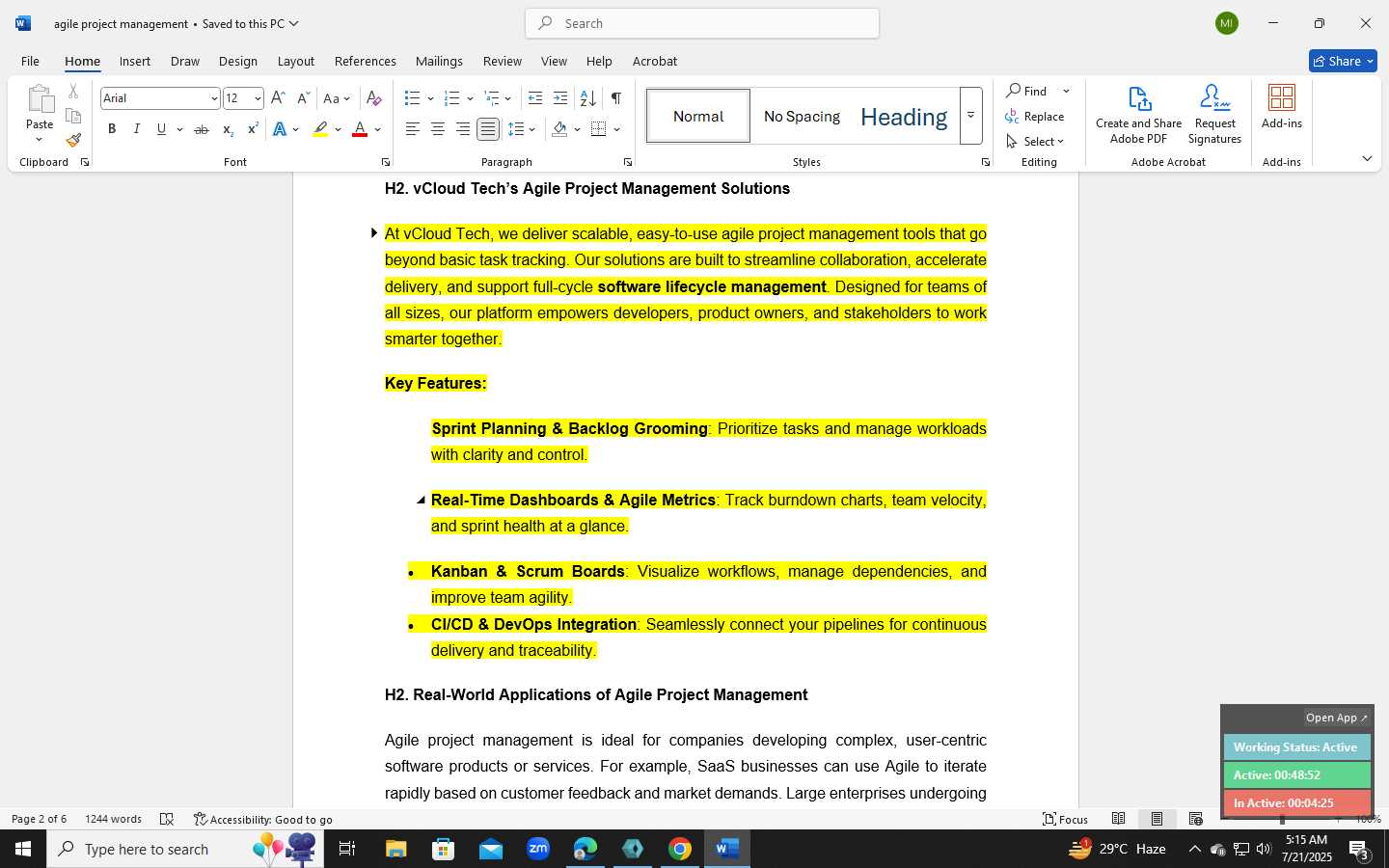The image size is (1389, 868).
Task: Click the Copy icon in Clipboard group
Action: click(73, 116)
